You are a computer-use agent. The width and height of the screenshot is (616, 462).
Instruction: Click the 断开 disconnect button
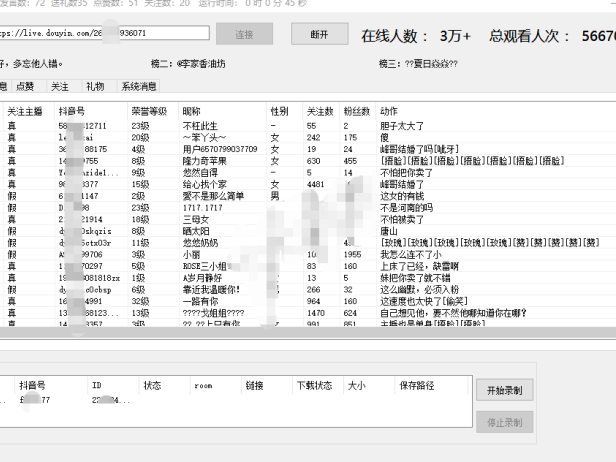(319, 34)
